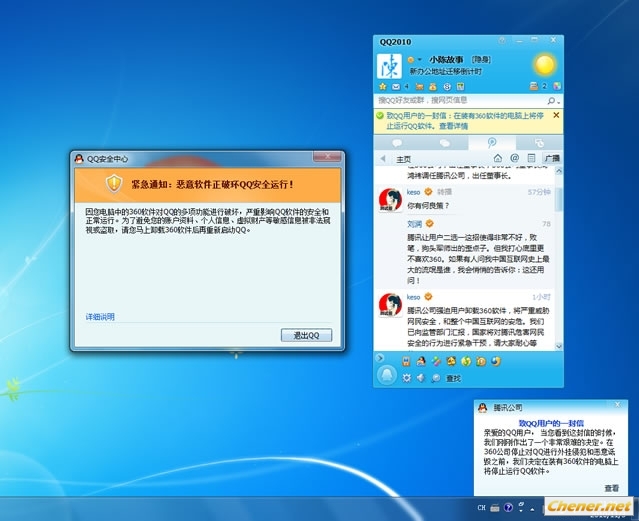This screenshot has height=521, width=639.
Task: Open the round S icon in QQ header
Action: [x=447, y=86]
